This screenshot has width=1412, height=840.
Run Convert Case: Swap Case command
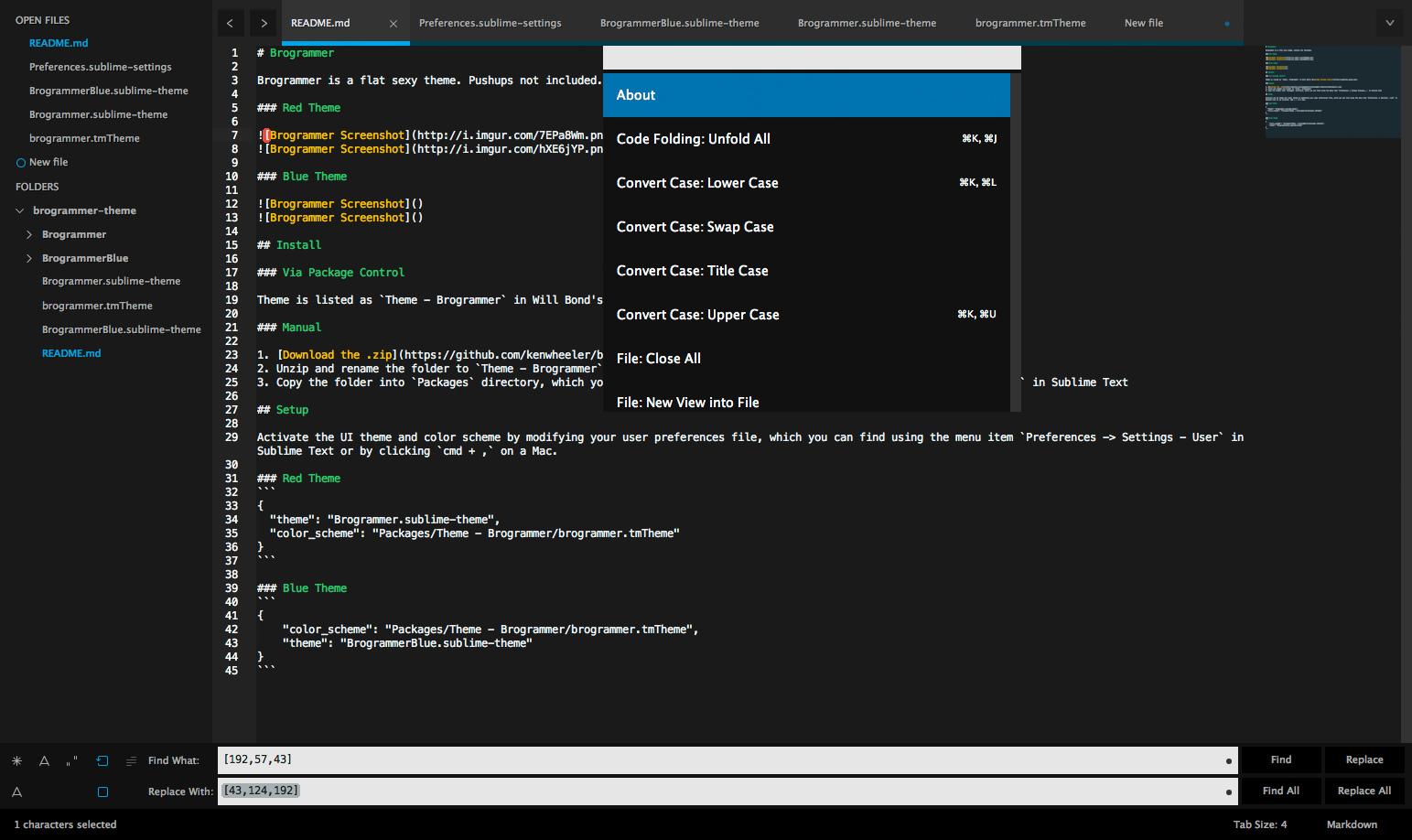[806, 227]
